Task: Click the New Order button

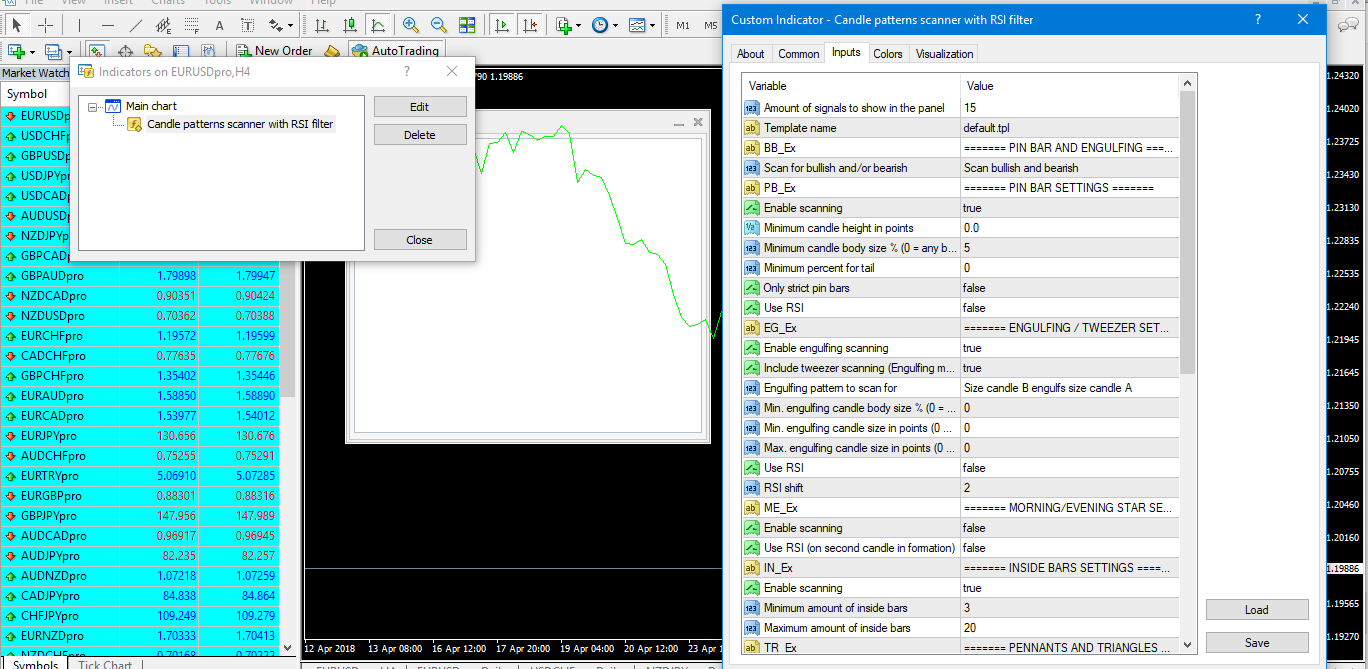Action: (274, 51)
